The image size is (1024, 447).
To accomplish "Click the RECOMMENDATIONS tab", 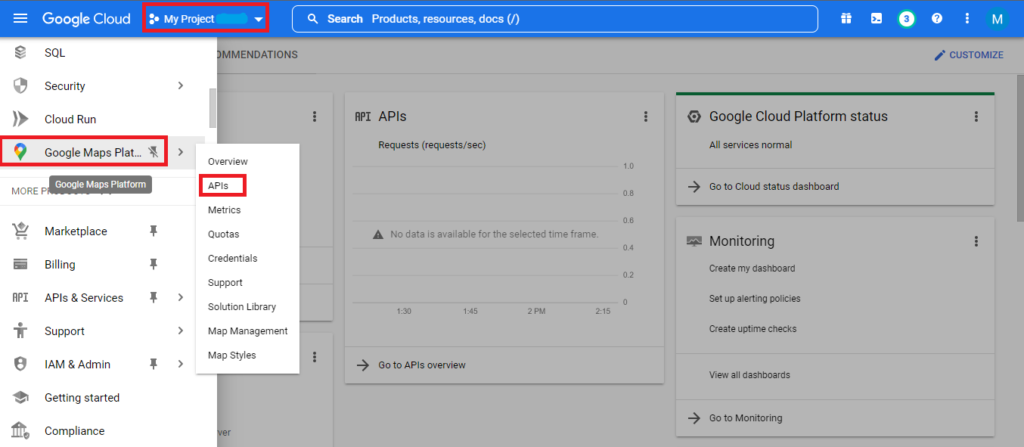I will (257, 55).
